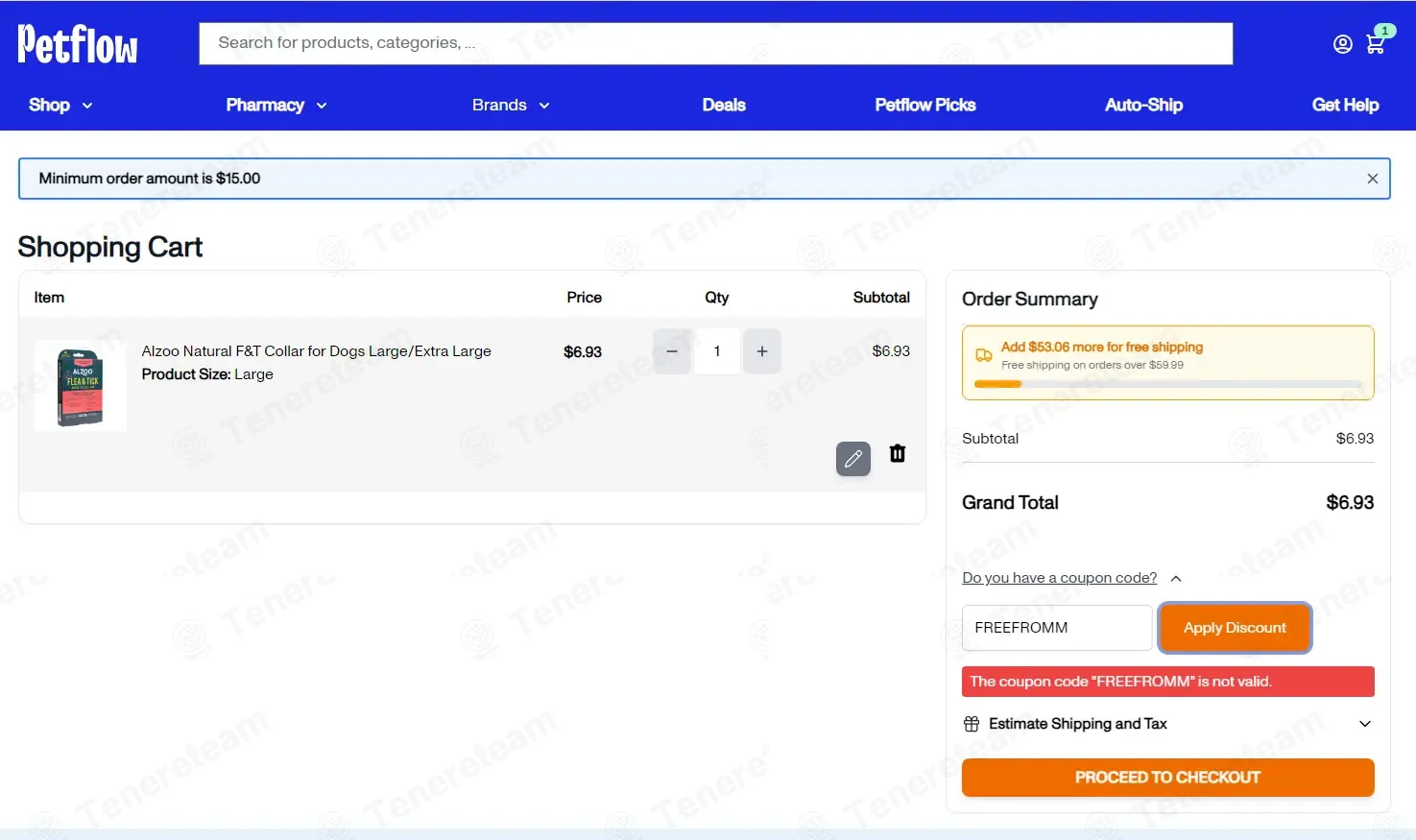Click the Petflow logo
The image size is (1416, 840).
point(78,44)
